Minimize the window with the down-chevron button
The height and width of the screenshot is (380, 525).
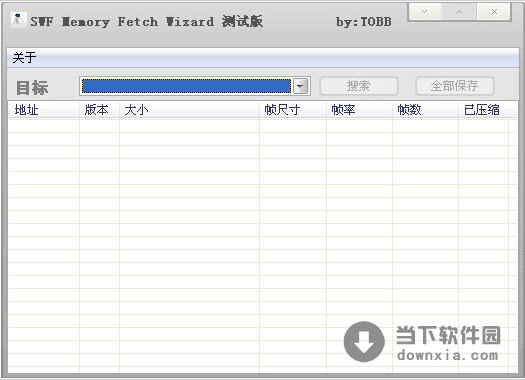(425, 11)
